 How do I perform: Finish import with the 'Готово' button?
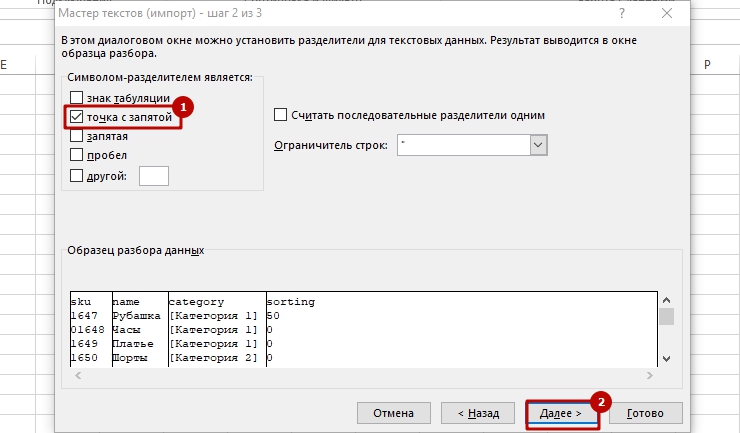click(646, 412)
